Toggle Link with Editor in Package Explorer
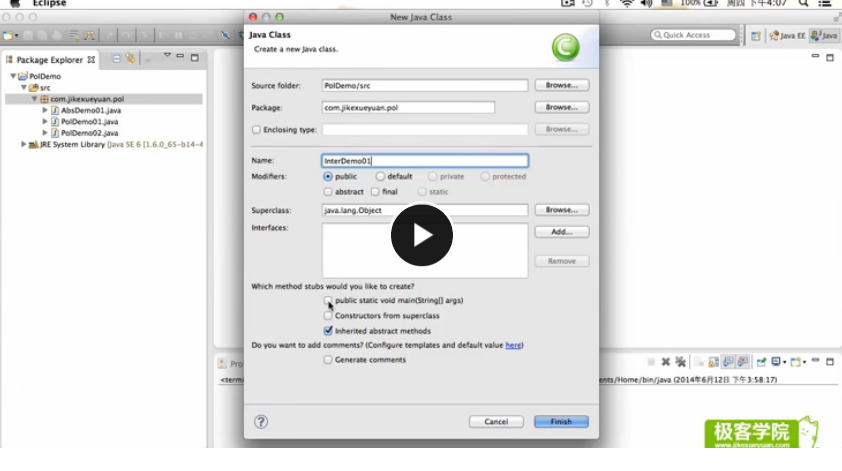The width and height of the screenshot is (842, 471). 130,58
